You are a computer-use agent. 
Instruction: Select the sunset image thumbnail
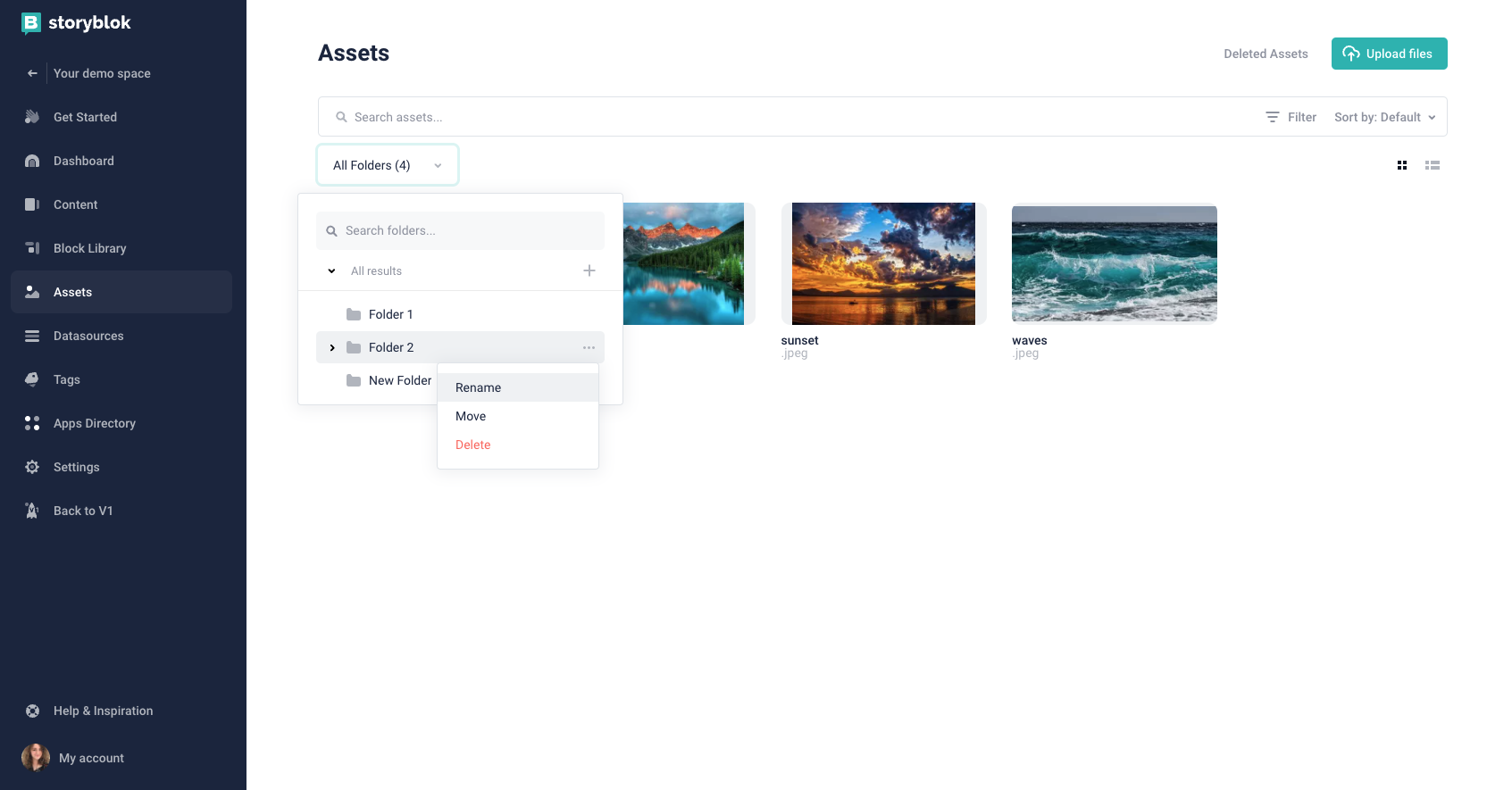884,263
